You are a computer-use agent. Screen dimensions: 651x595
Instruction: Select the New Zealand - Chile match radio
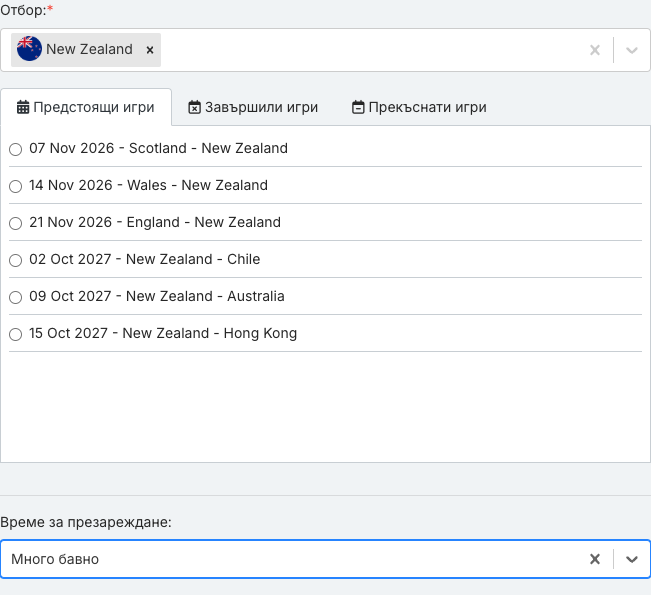click(x=15, y=260)
